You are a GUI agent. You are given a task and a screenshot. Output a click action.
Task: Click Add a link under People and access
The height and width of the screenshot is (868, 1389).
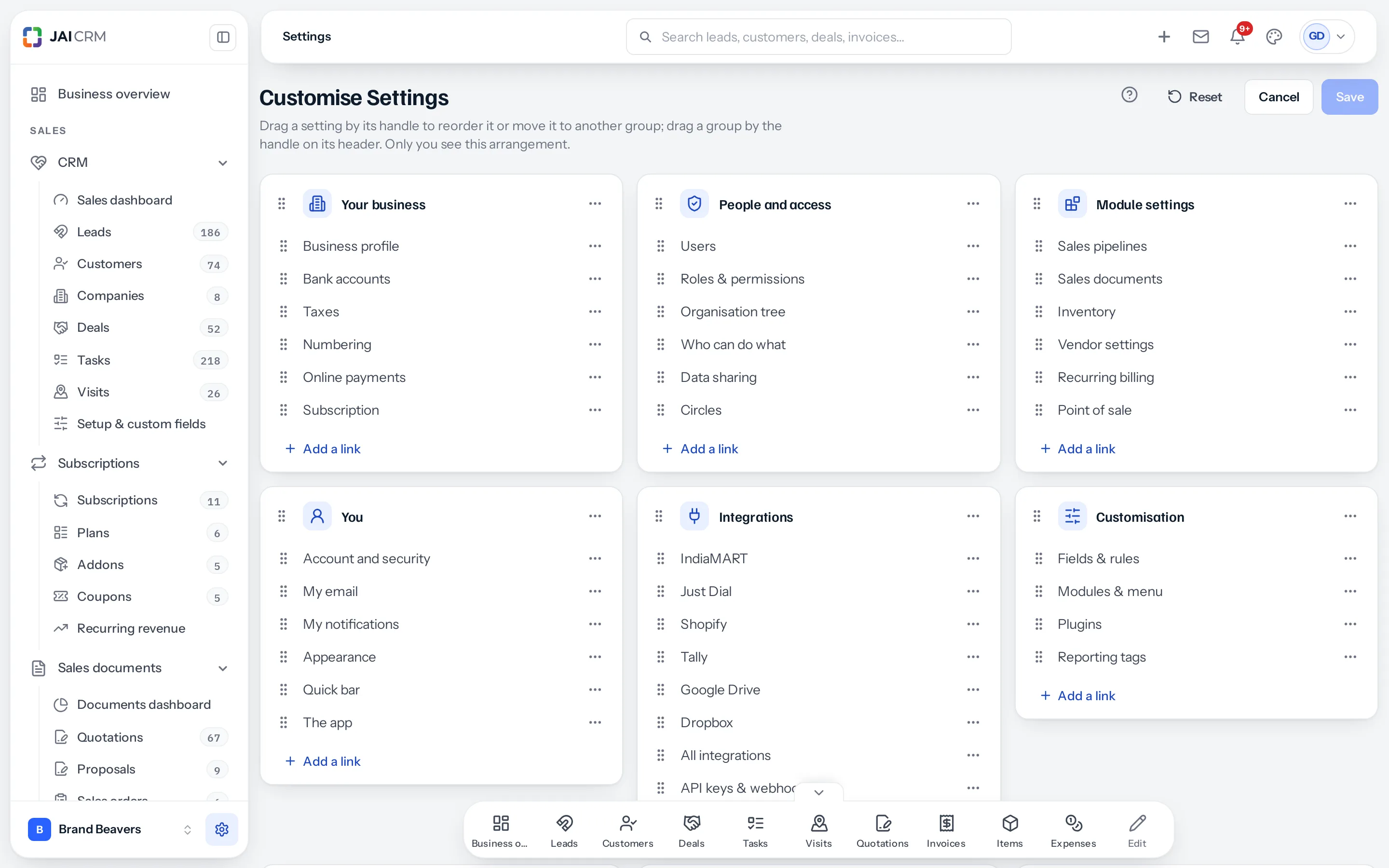700,449
